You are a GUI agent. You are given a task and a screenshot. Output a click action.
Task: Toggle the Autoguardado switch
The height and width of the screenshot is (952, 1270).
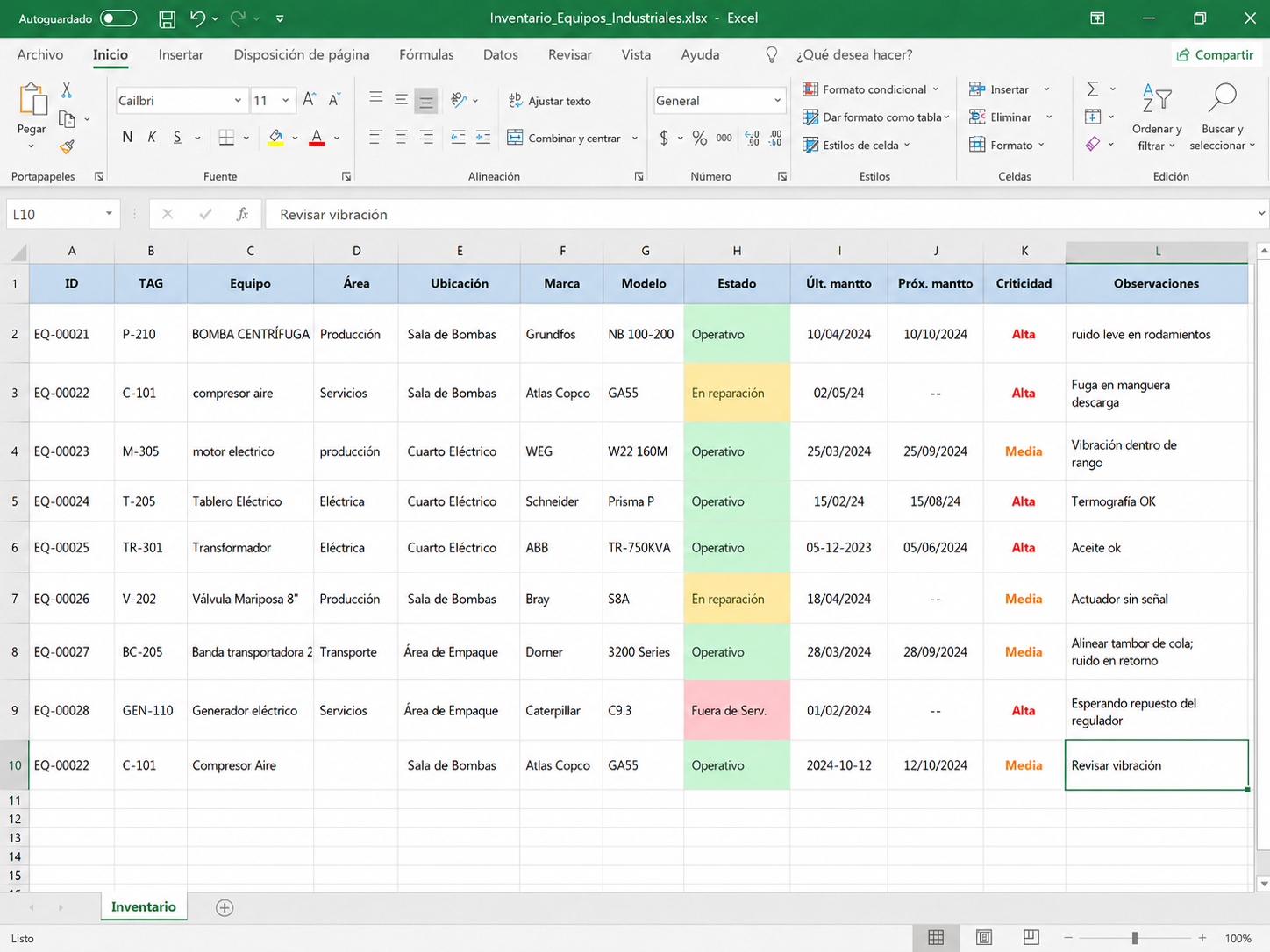(x=118, y=18)
